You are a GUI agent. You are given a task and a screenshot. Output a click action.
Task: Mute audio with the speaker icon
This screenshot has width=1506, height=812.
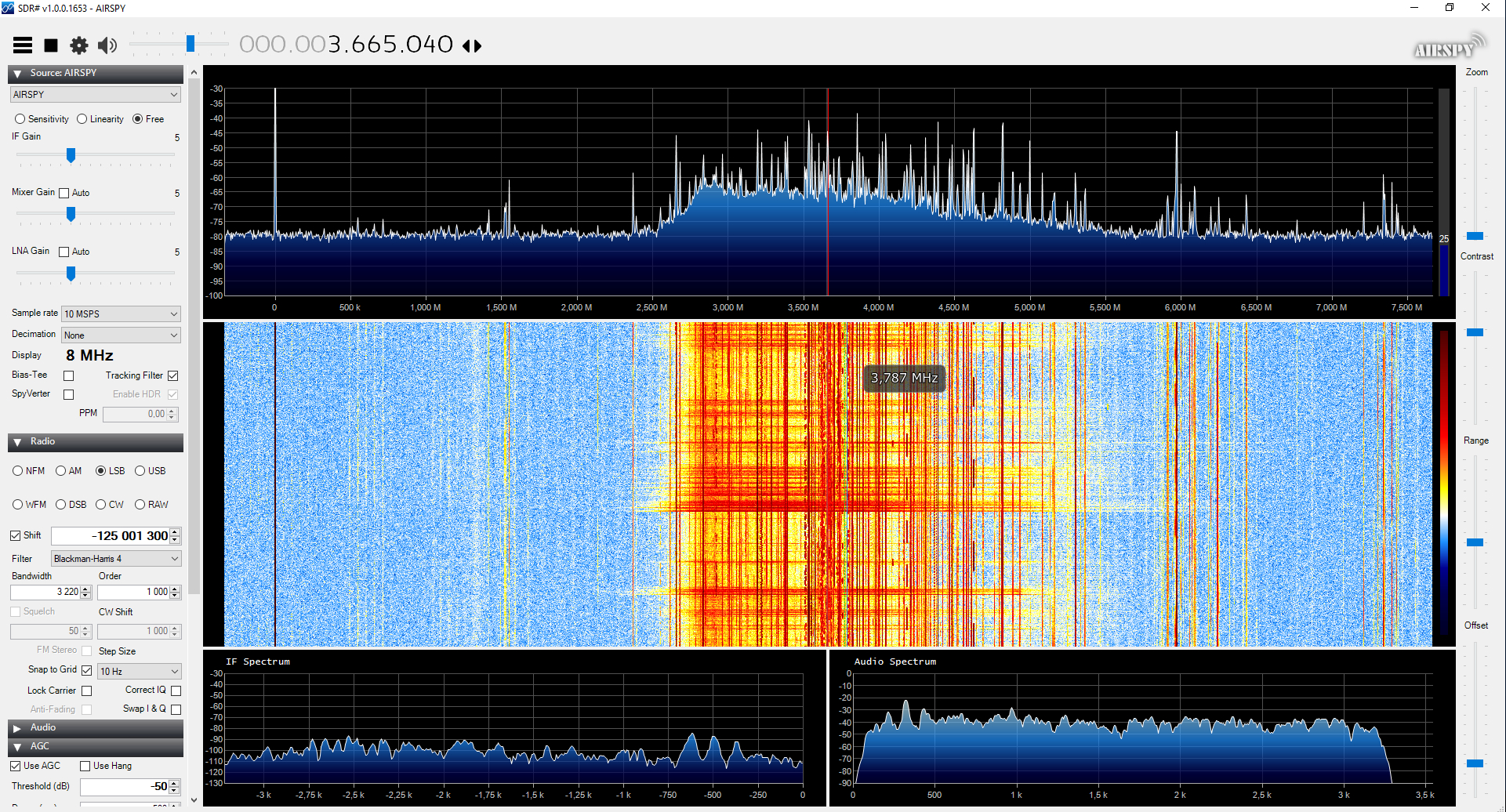[107, 45]
